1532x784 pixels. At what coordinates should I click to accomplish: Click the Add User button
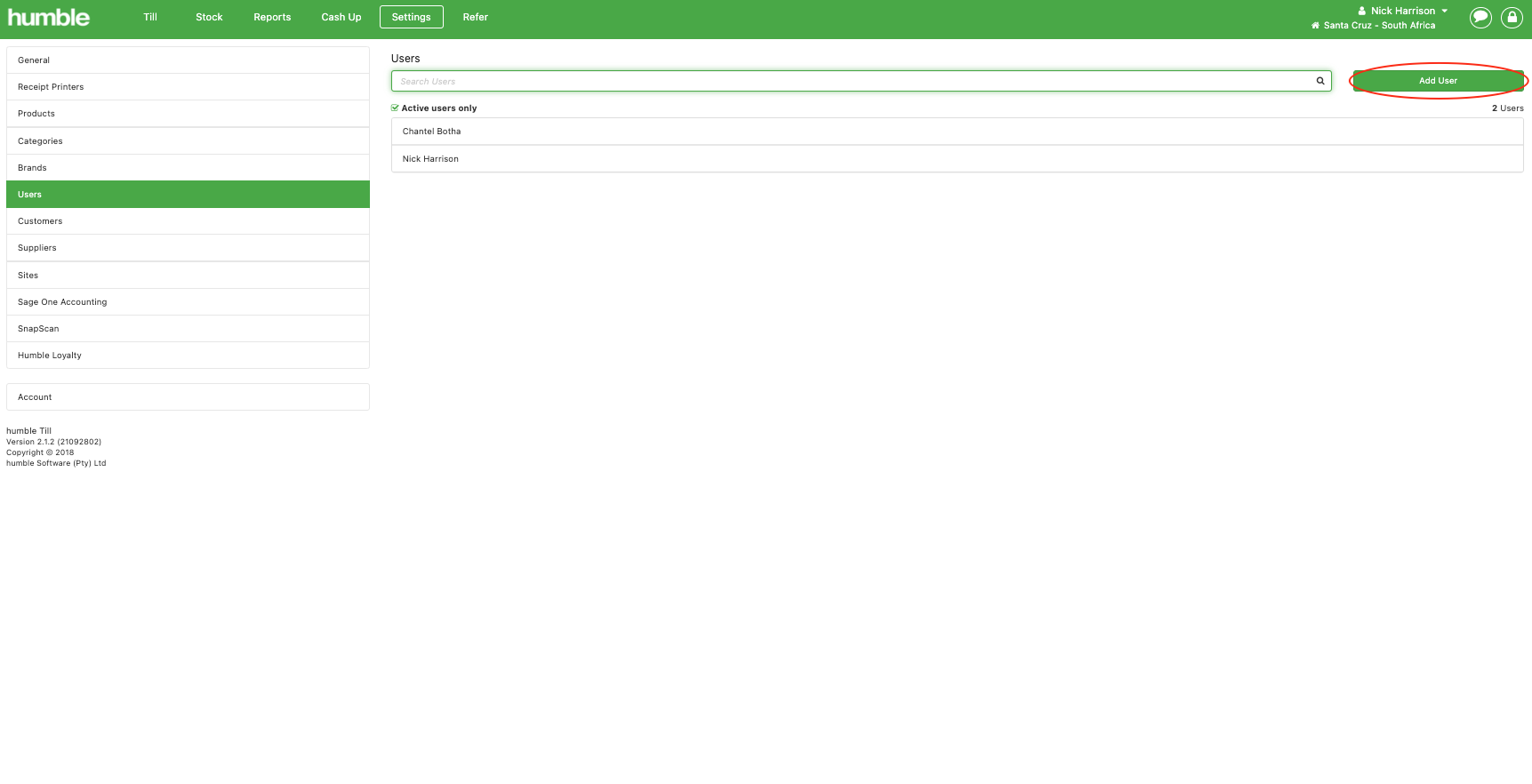pos(1438,81)
